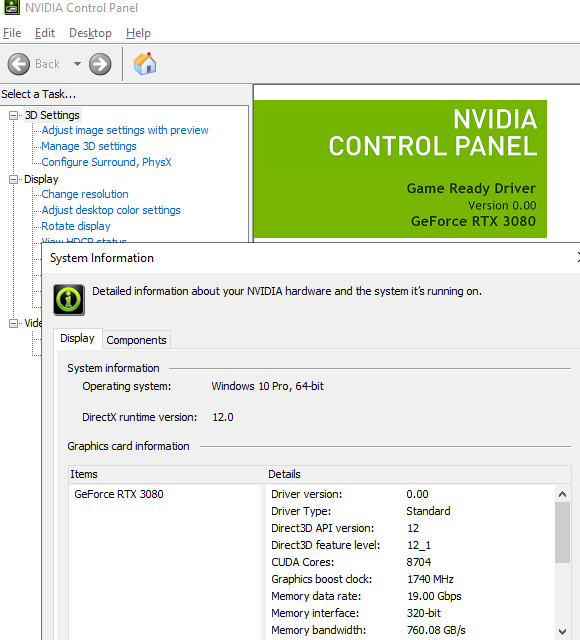Image resolution: width=580 pixels, height=640 pixels.
Task: Go to the Home page icon
Action: click(145, 64)
